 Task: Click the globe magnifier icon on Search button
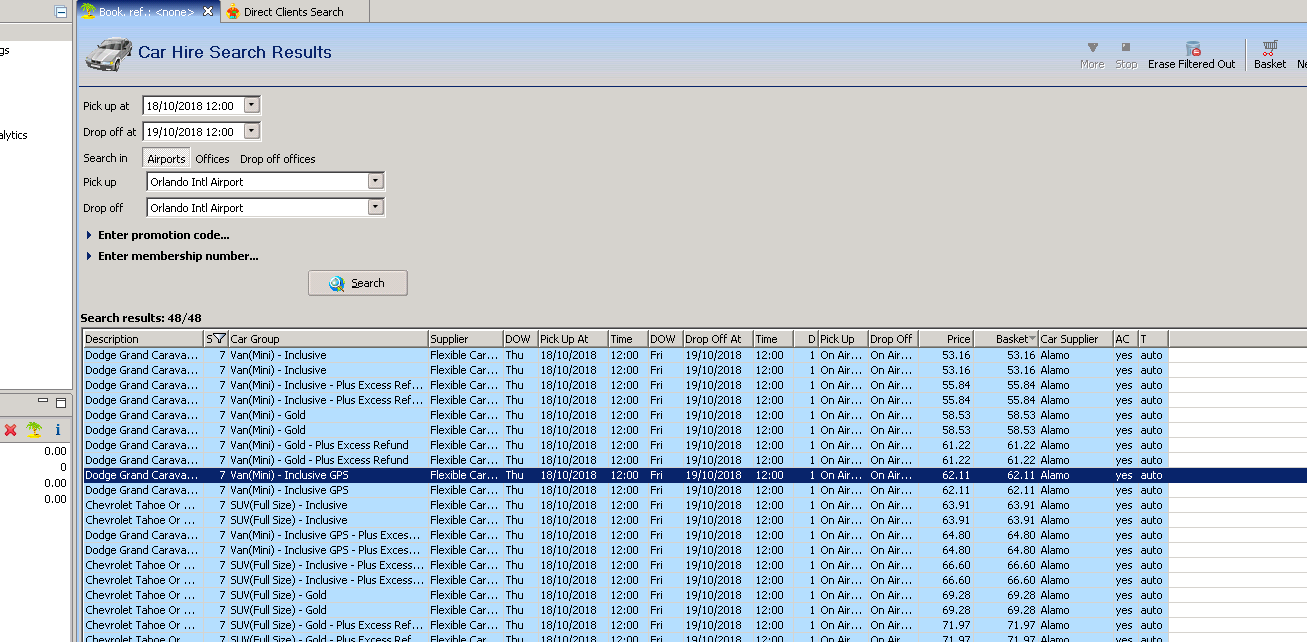pyautogui.click(x=337, y=283)
